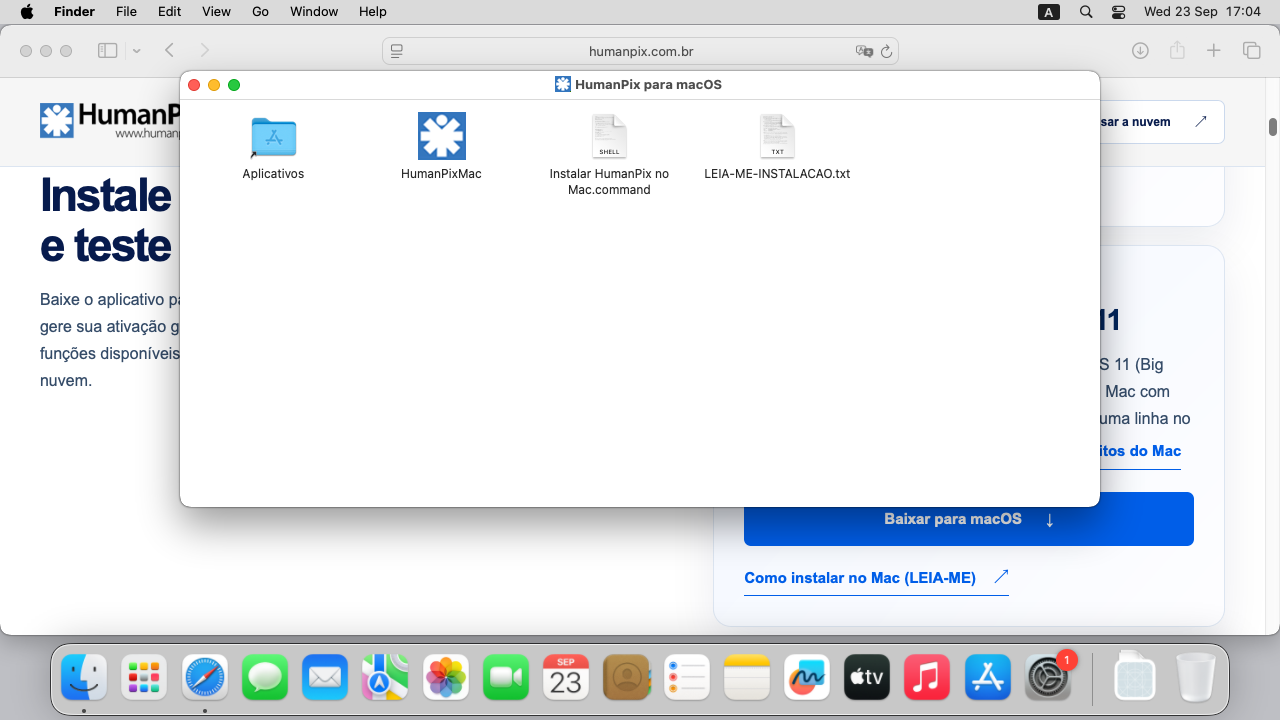Click the Safari address bar
Image resolution: width=1280 pixels, height=720 pixels.
pos(640,51)
